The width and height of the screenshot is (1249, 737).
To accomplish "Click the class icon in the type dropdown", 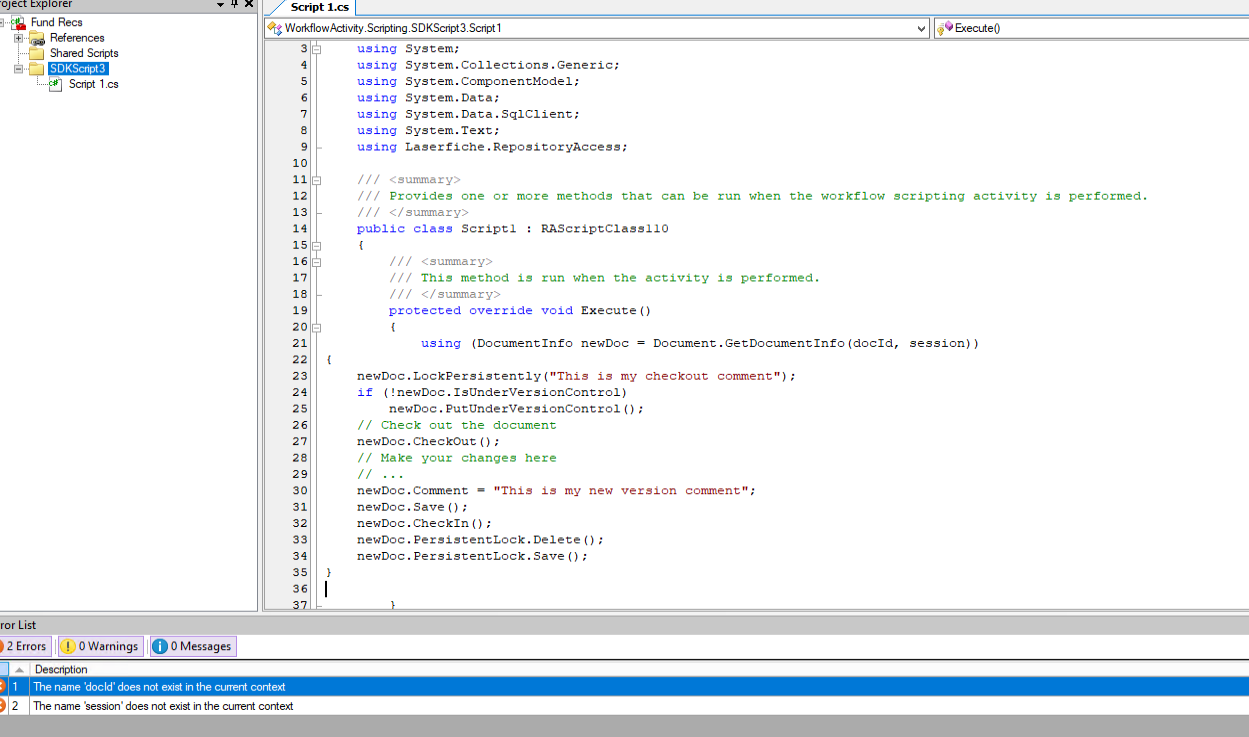I will (x=275, y=28).
